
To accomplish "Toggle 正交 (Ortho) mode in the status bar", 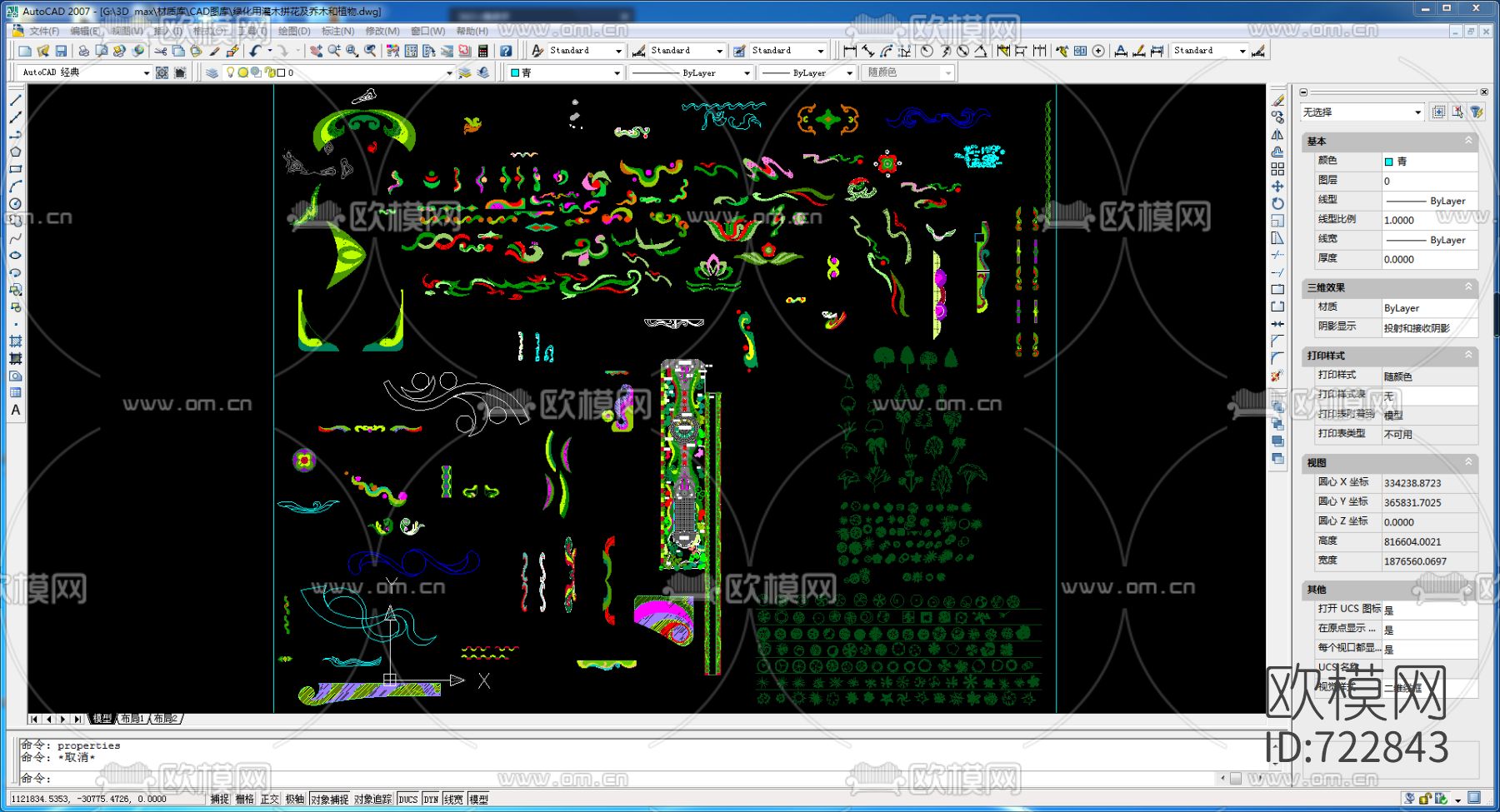I will (x=269, y=799).
